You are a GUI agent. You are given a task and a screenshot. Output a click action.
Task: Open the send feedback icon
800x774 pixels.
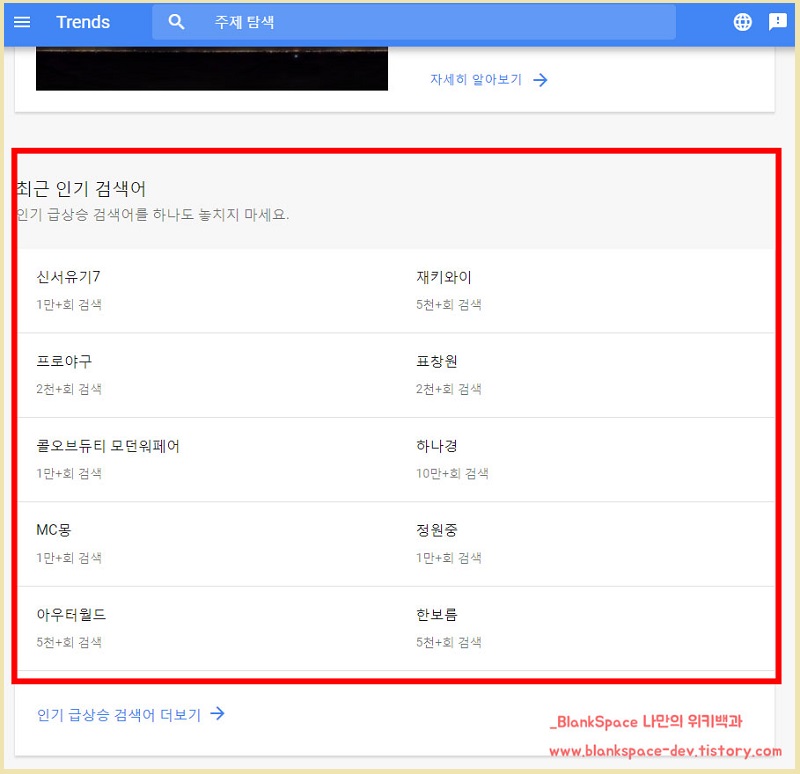click(x=778, y=22)
